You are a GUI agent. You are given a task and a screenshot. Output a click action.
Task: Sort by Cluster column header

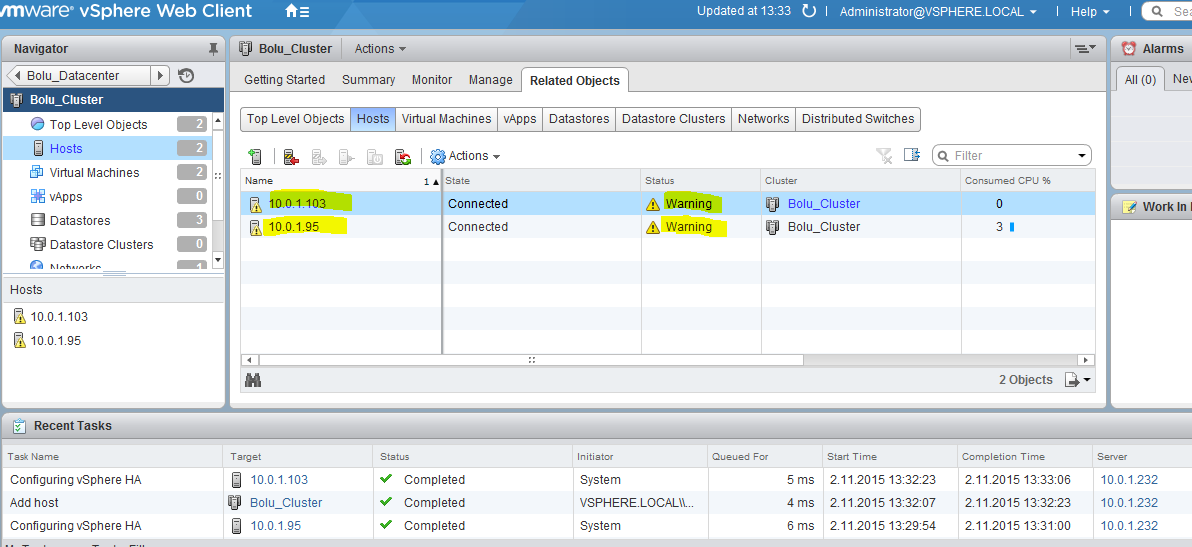coord(860,181)
